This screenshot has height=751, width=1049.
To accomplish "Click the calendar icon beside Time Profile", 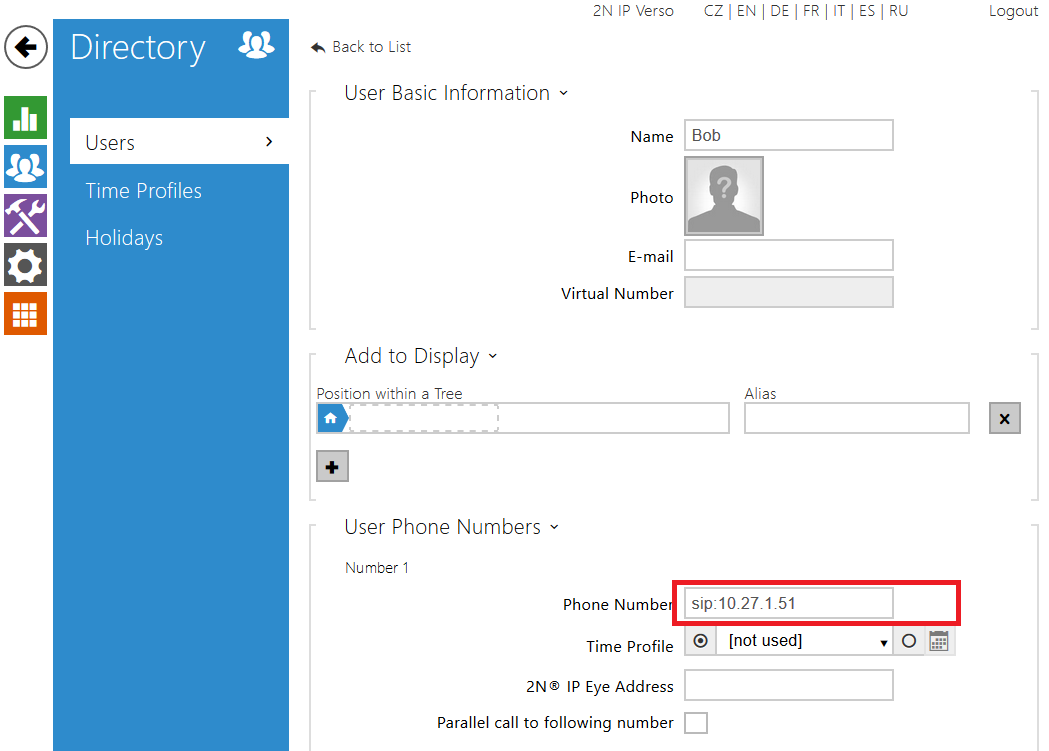I will tap(938, 641).
